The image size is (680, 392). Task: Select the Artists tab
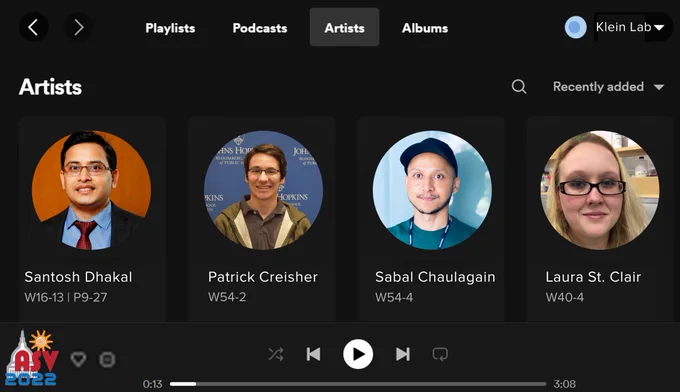344,27
